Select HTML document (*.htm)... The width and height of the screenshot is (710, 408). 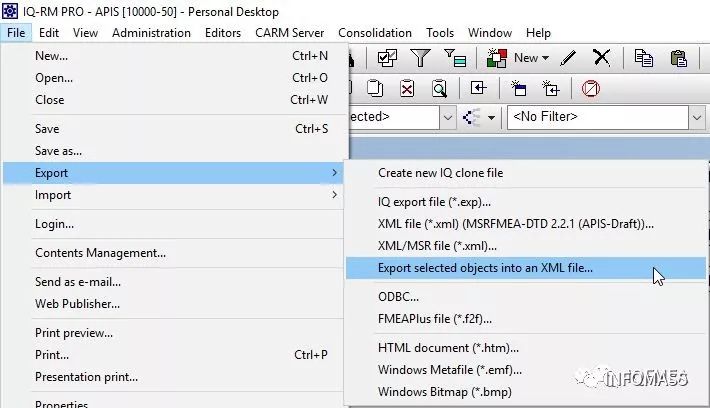click(x=526, y=348)
